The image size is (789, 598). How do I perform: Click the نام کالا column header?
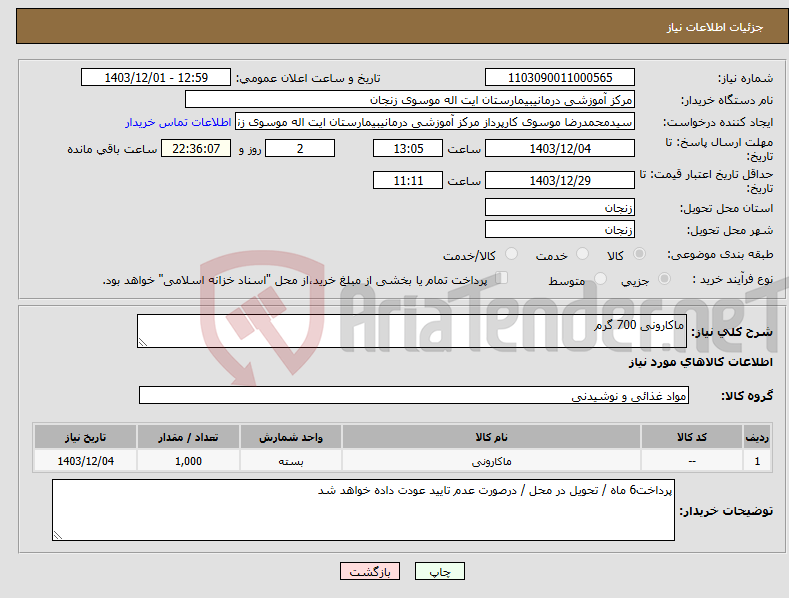pos(491,437)
